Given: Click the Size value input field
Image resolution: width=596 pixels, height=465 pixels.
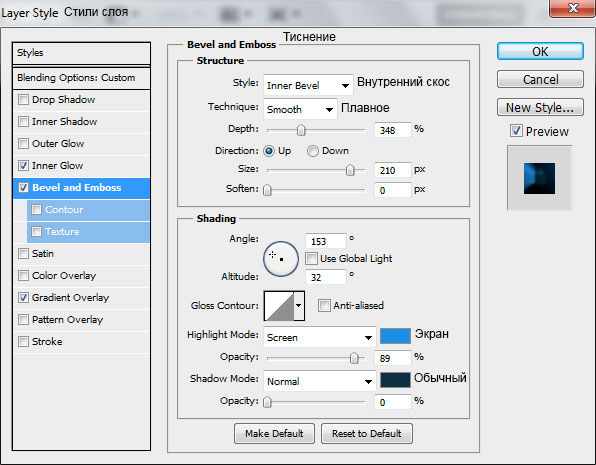Looking at the screenshot, I should (393, 170).
